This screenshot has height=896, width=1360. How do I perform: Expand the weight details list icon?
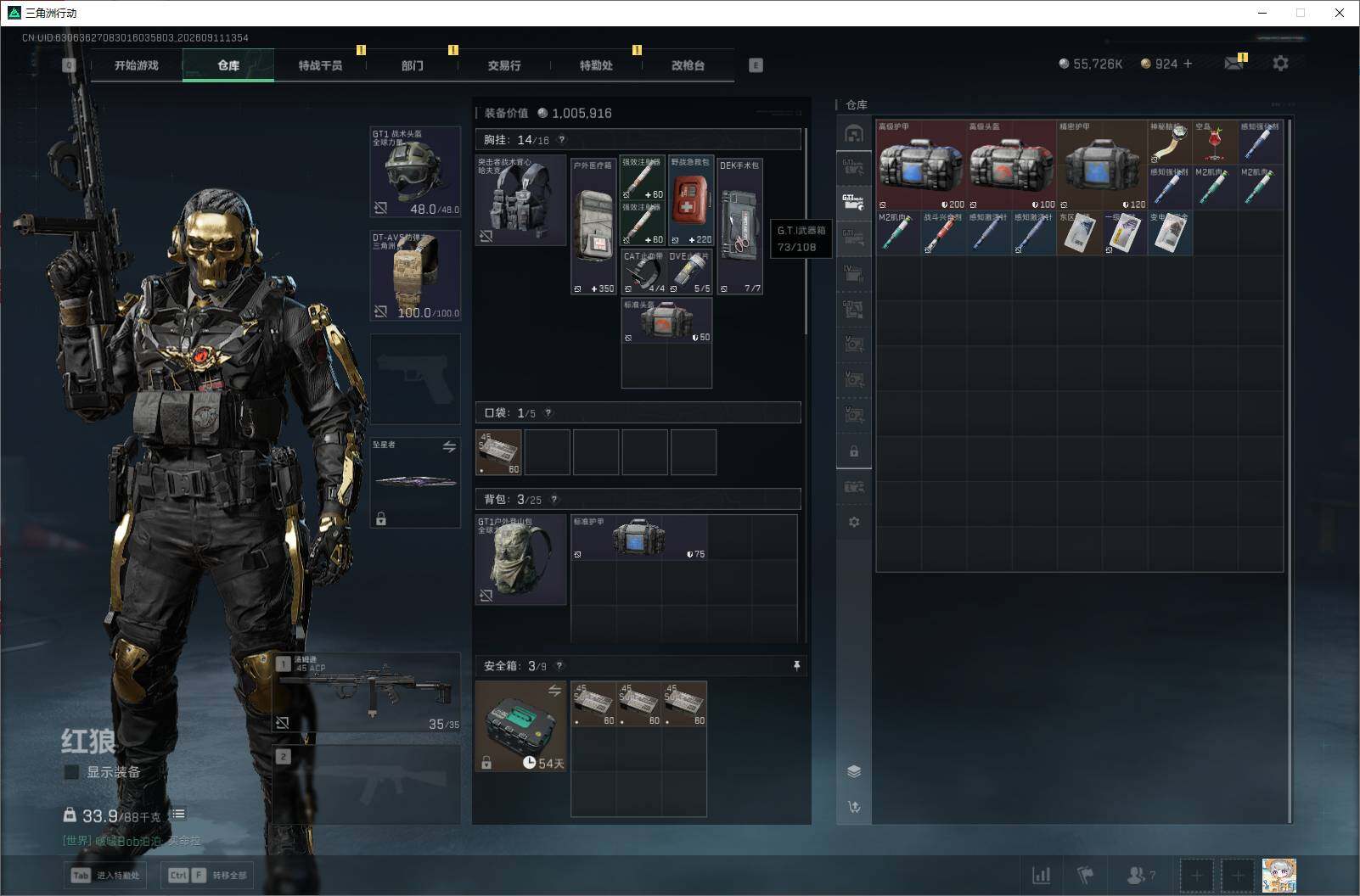(177, 815)
